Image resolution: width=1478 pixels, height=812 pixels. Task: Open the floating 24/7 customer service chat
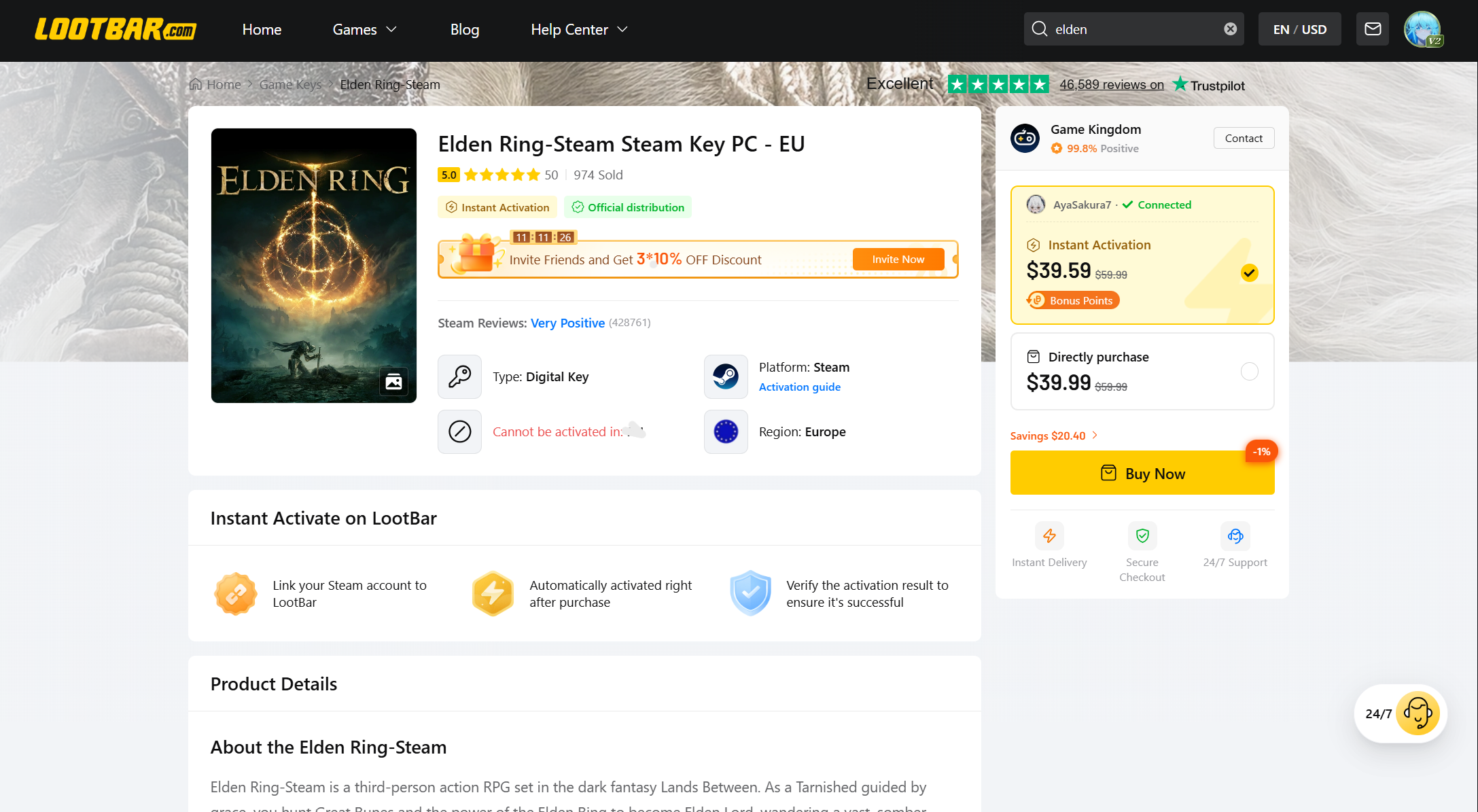tap(1401, 713)
